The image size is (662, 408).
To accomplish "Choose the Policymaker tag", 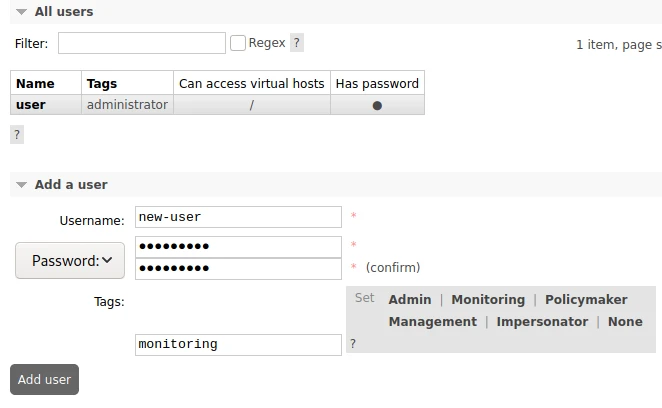I will coord(586,300).
